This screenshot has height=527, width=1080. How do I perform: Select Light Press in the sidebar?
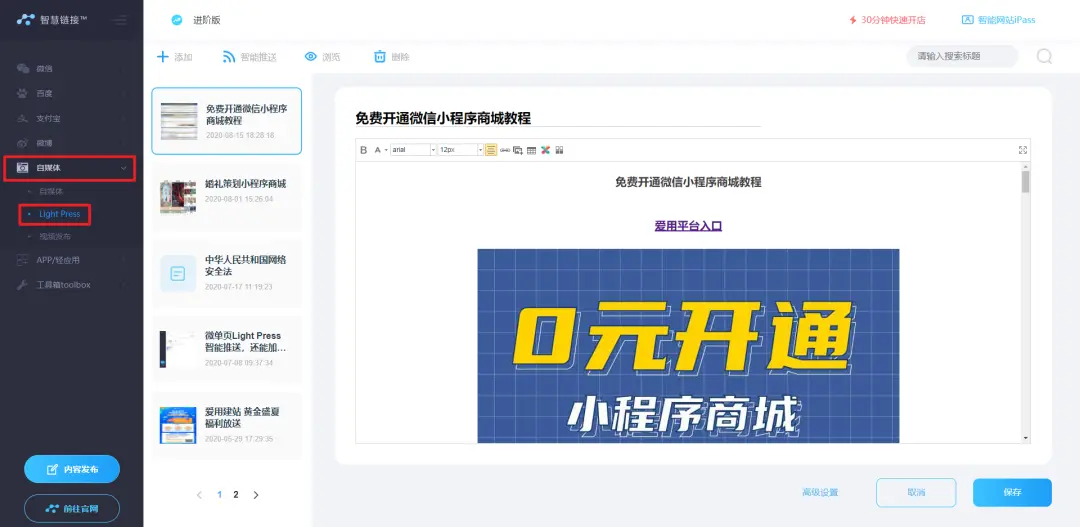tap(59, 214)
